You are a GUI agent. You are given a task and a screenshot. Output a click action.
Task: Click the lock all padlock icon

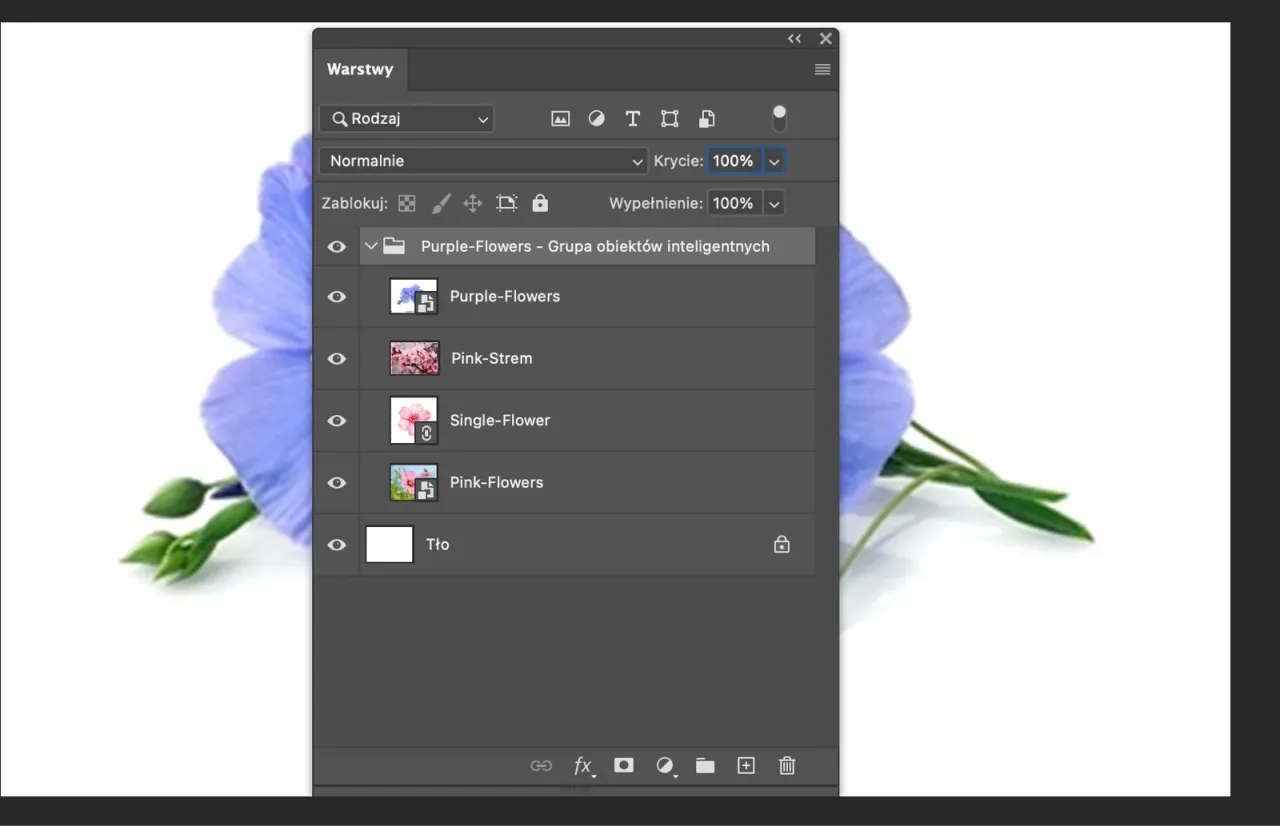(540, 203)
